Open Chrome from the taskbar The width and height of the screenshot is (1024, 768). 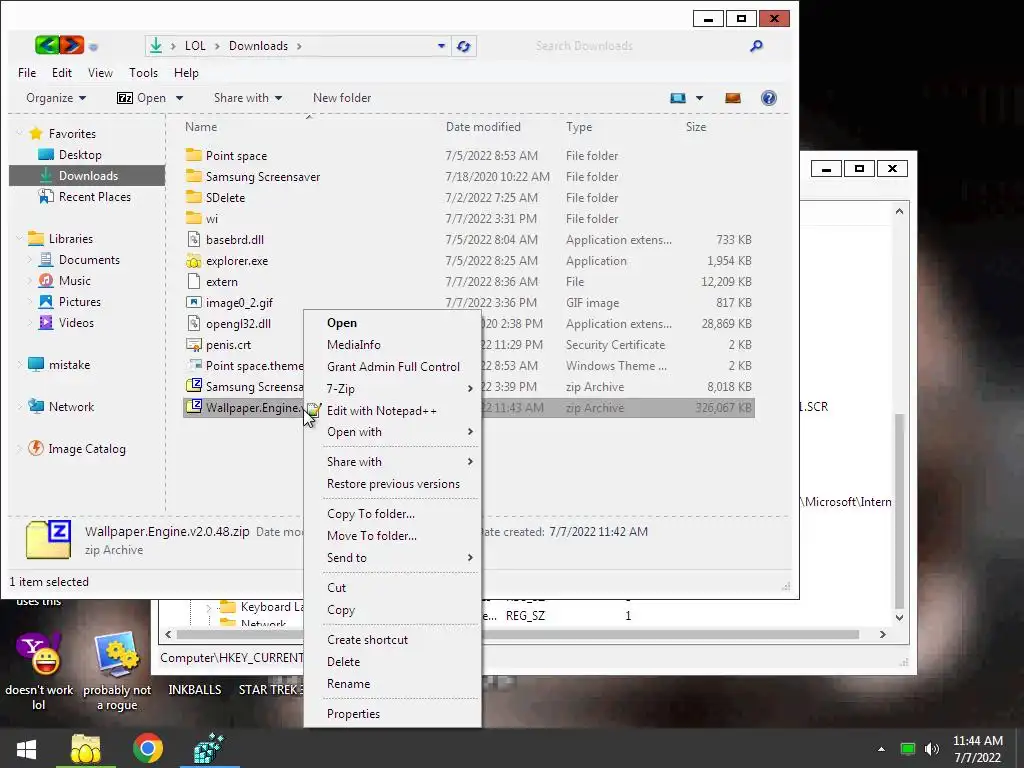point(148,748)
